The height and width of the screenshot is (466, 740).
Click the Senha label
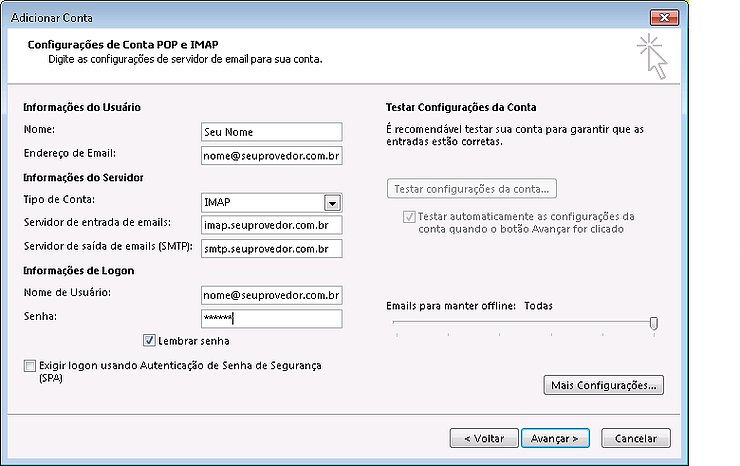pos(40,316)
